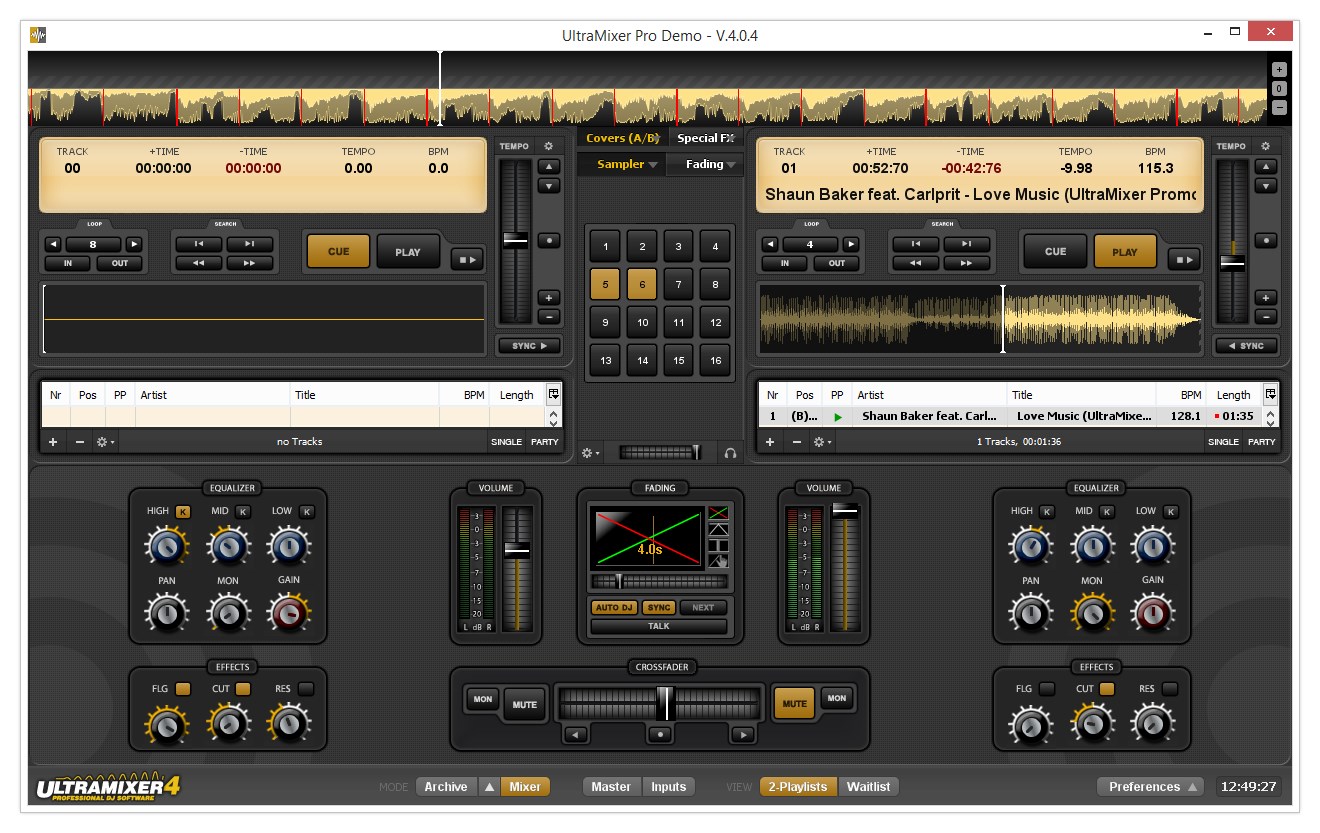
Task: Jump to next track on left deck
Action: (x=250, y=244)
